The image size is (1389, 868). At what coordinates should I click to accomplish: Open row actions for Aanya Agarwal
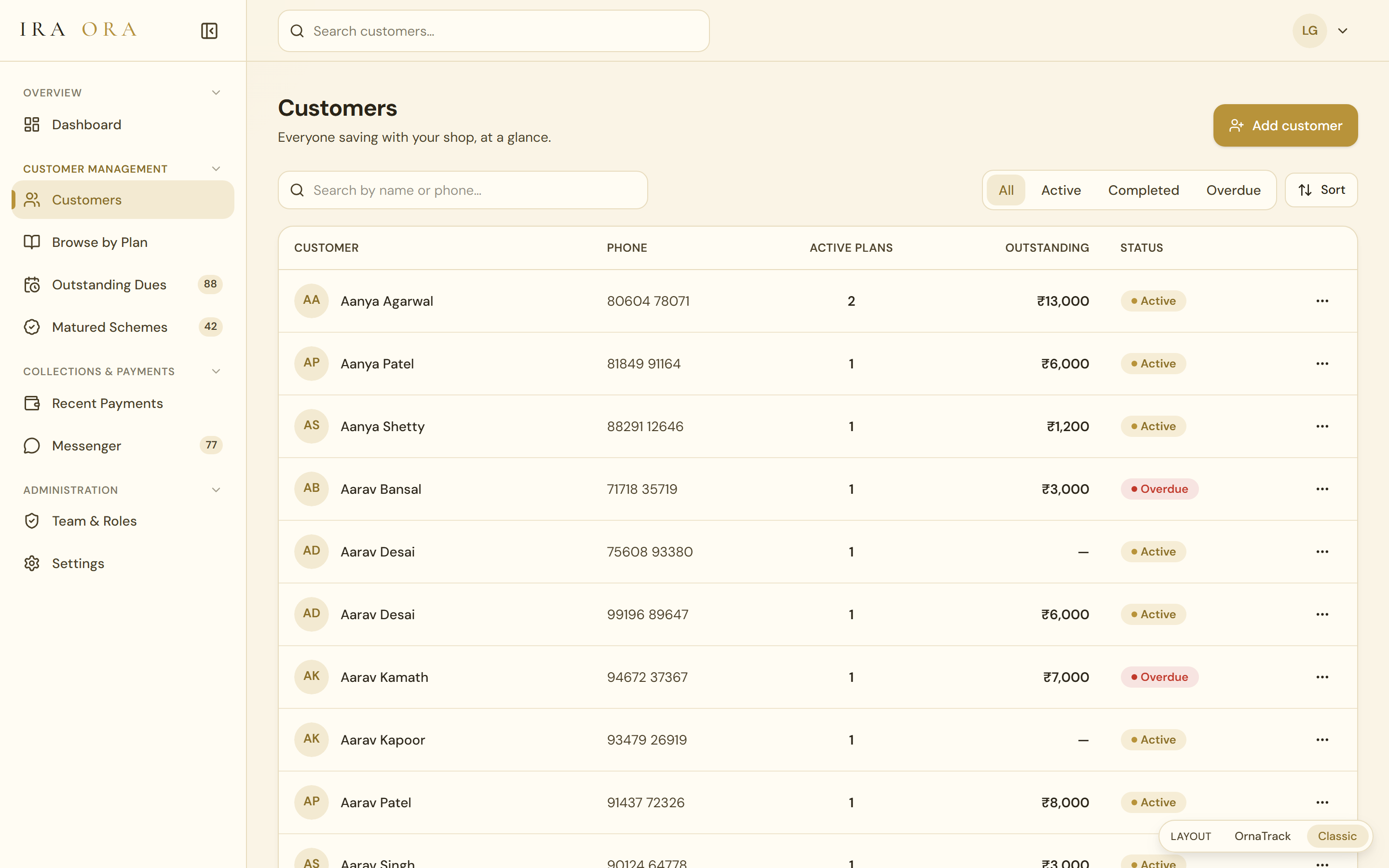pos(1322,301)
